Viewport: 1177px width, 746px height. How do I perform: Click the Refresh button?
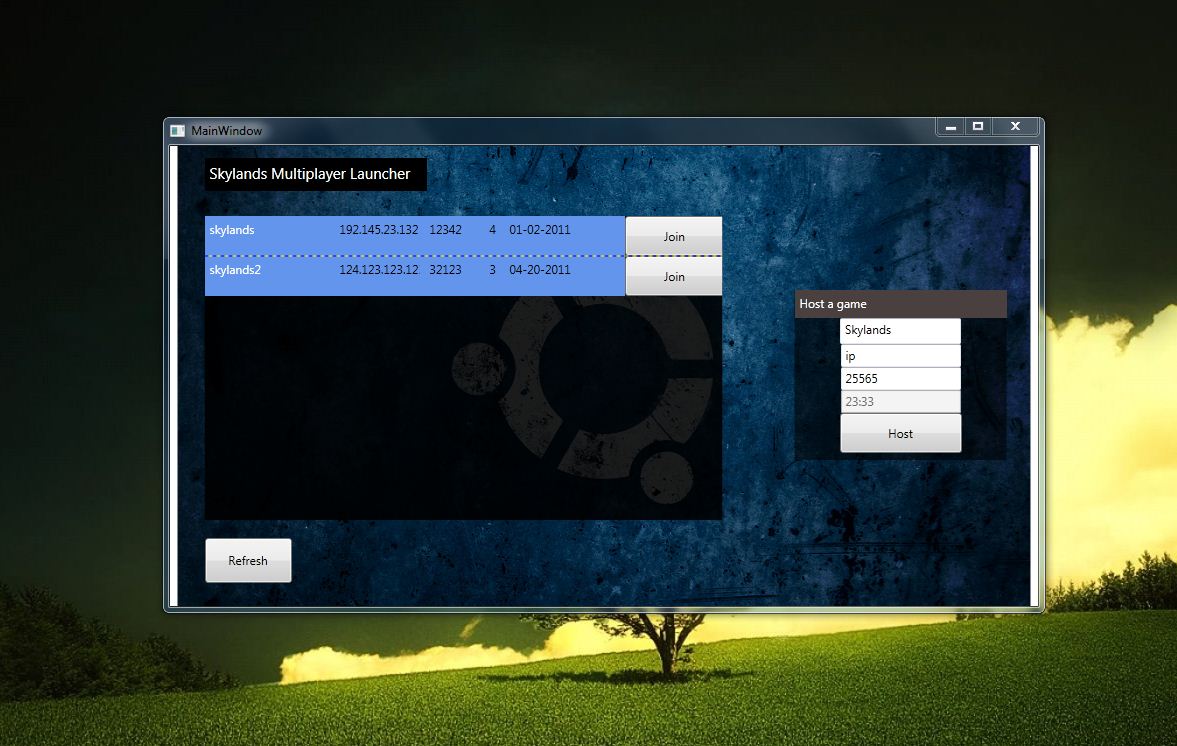click(x=248, y=561)
